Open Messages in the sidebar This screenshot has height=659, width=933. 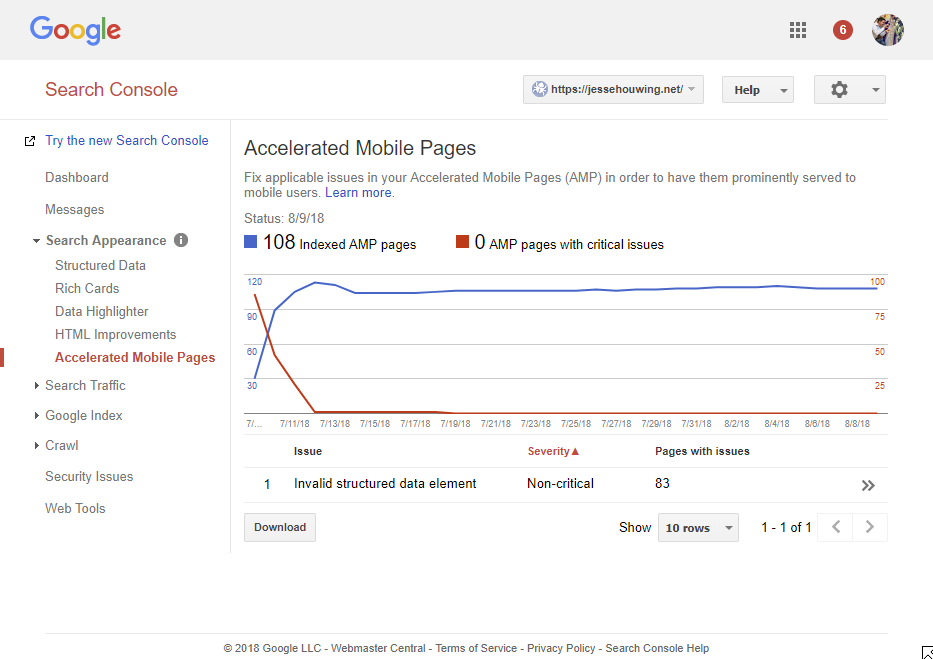(x=74, y=209)
